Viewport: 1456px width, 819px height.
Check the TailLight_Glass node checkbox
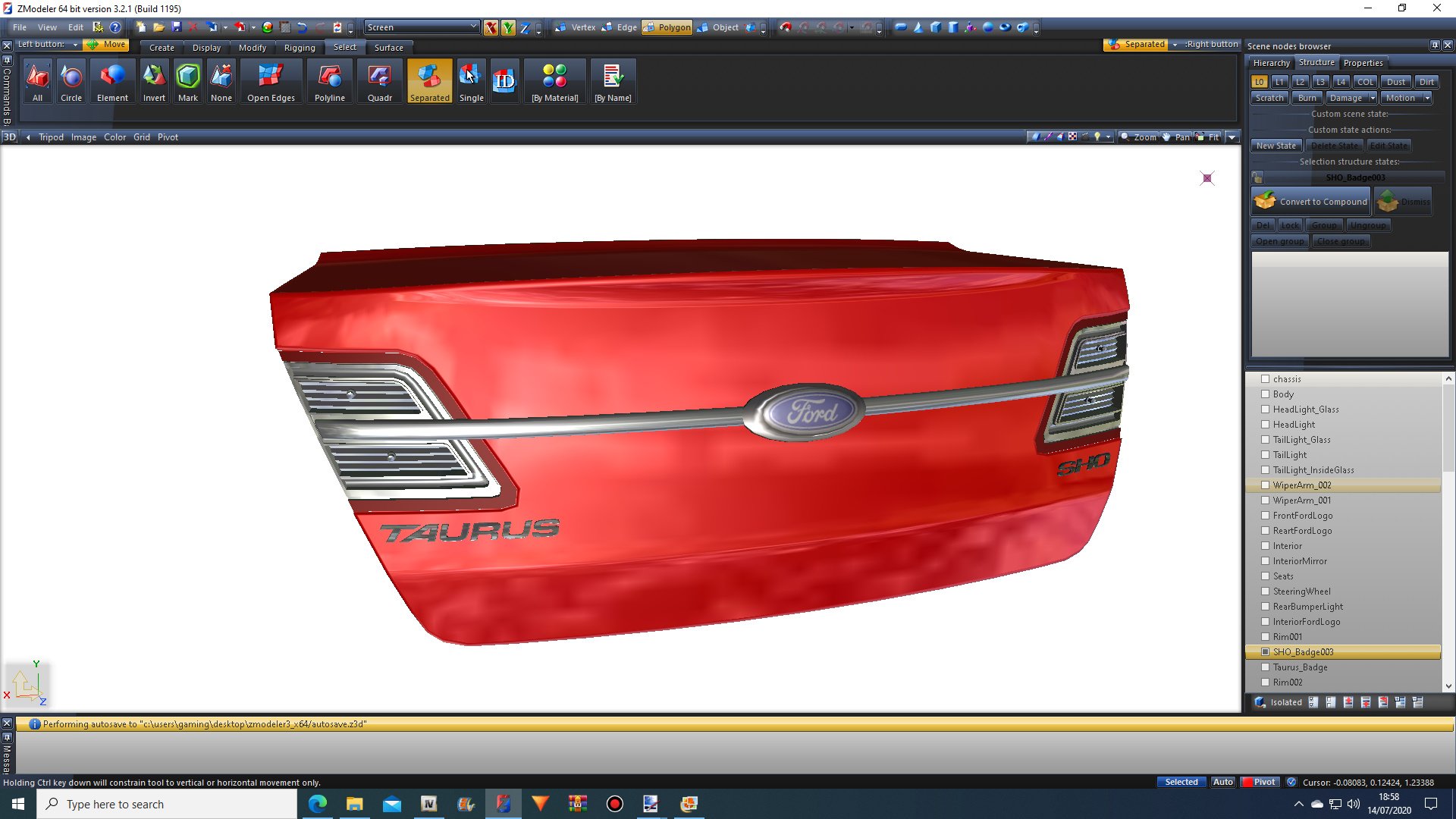(x=1265, y=440)
